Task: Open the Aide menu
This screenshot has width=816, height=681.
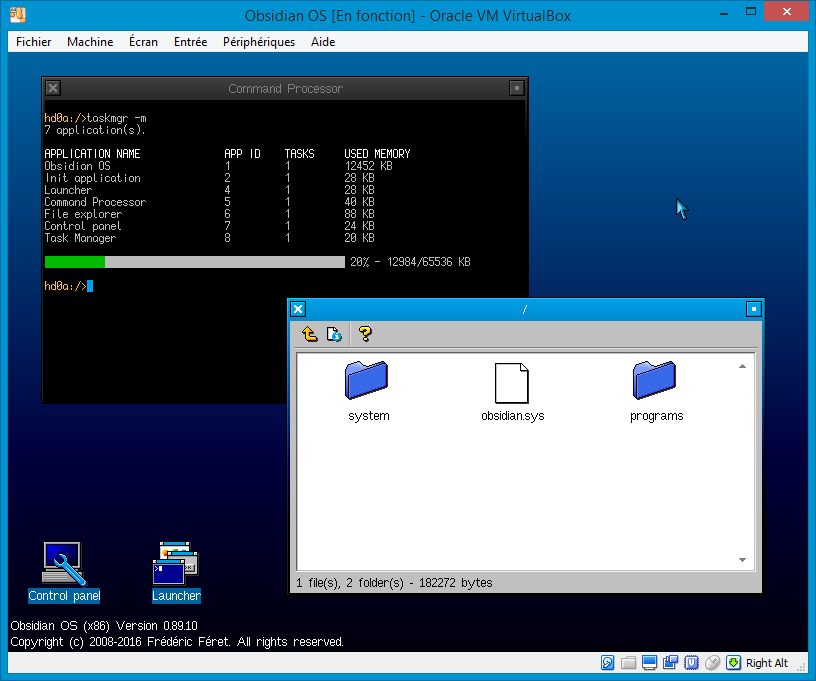Action: tap(323, 42)
